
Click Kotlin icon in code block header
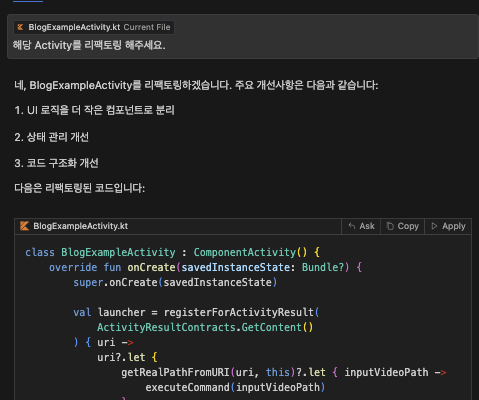tap(24, 226)
